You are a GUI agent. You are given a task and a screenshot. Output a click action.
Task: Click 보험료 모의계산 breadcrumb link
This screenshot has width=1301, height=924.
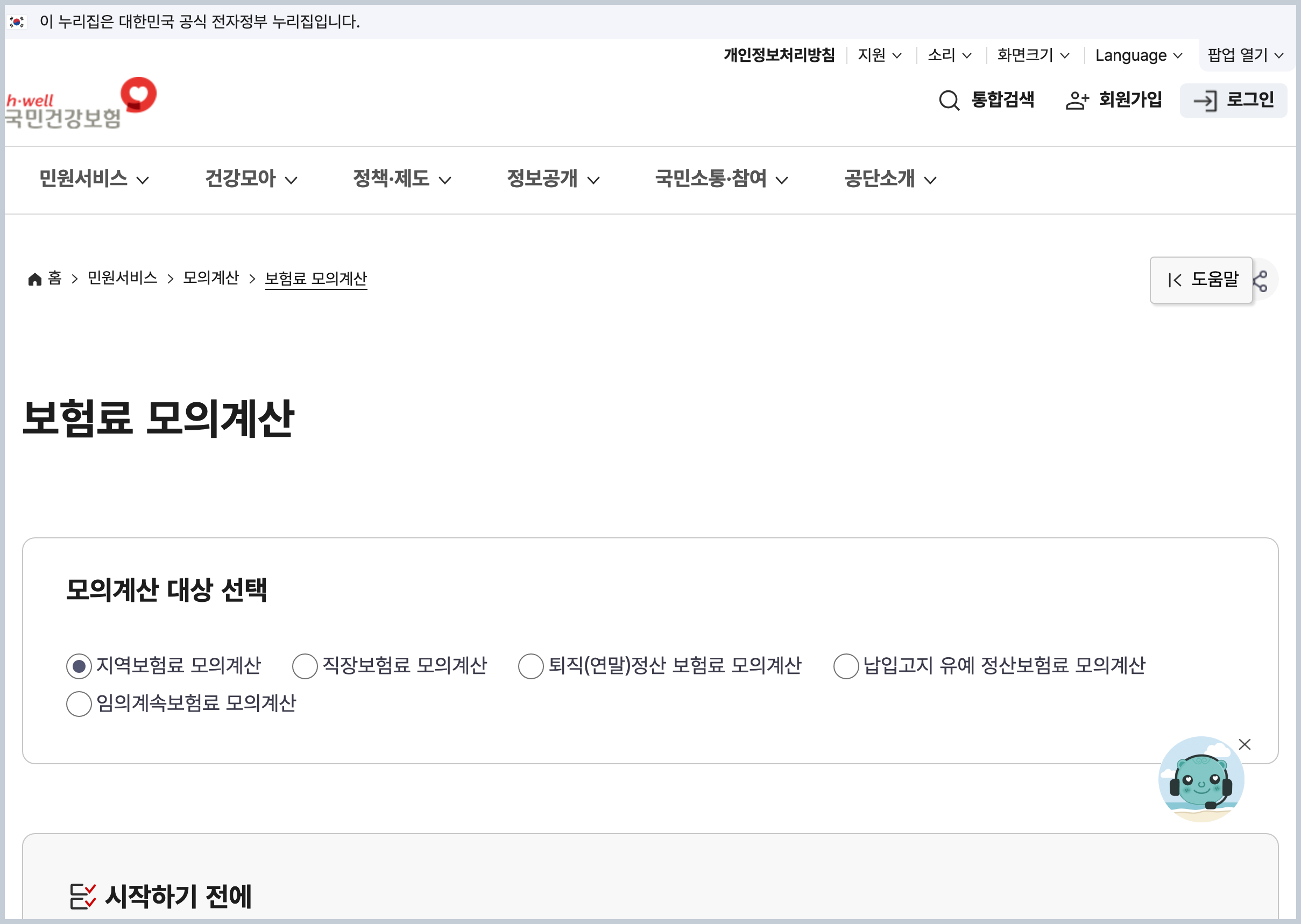pos(316,278)
